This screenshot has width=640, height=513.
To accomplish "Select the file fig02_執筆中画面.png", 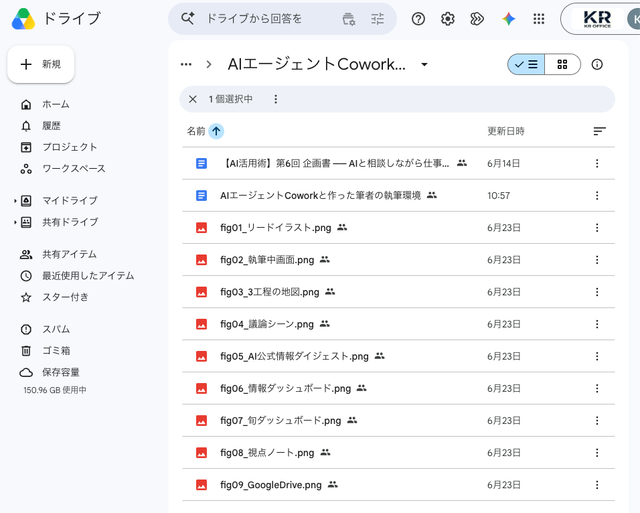I will (x=398, y=260).
